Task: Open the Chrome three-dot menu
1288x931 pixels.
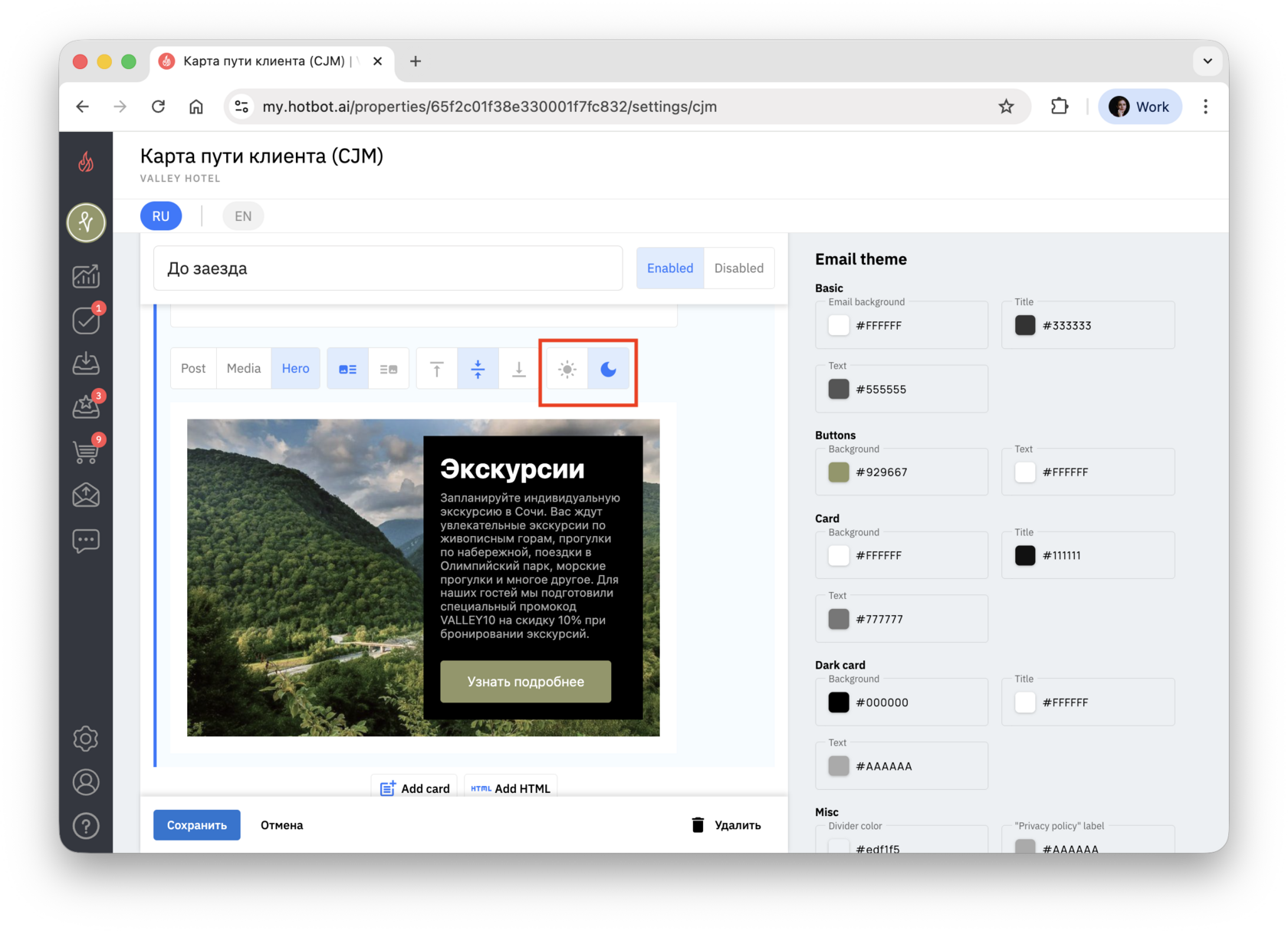Action: coord(1205,107)
